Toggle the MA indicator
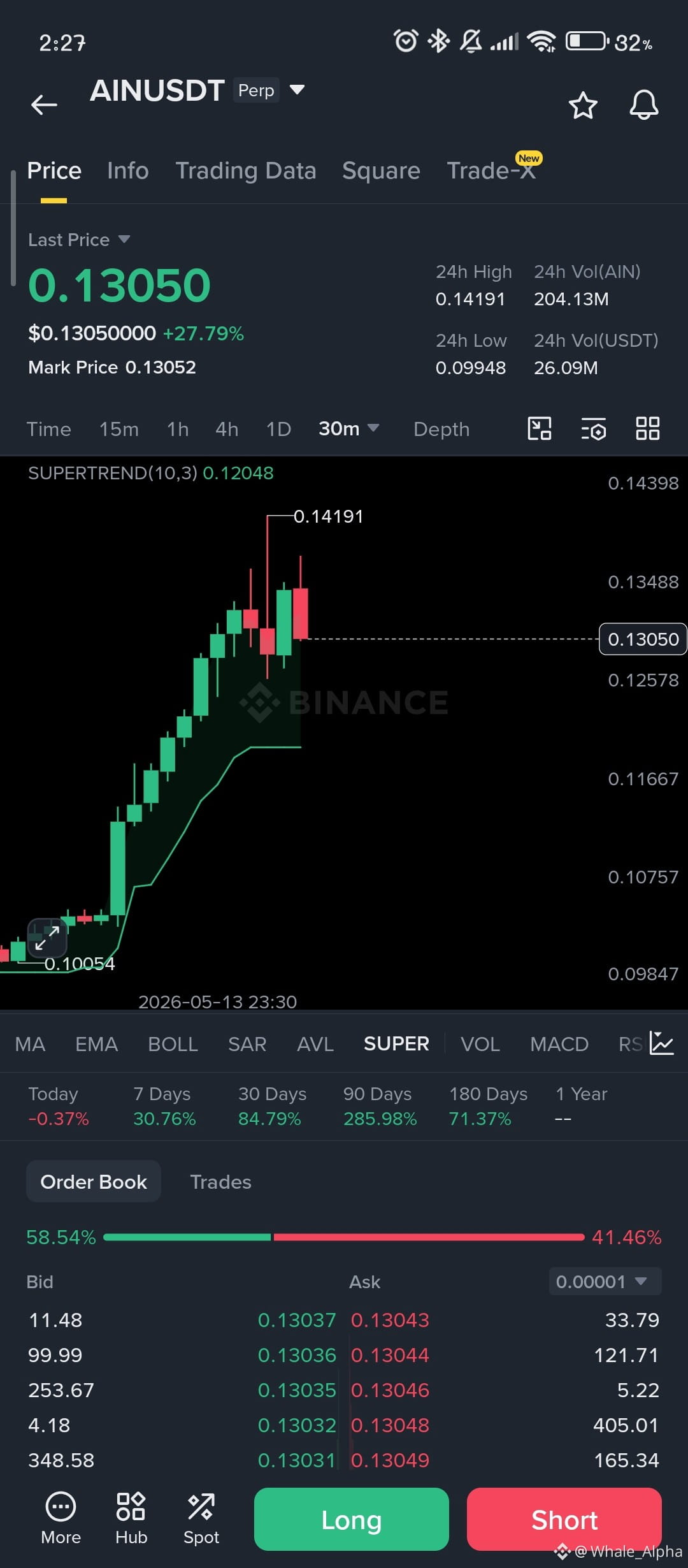Image resolution: width=688 pixels, height=1568 pixels. click(30, 1044)
